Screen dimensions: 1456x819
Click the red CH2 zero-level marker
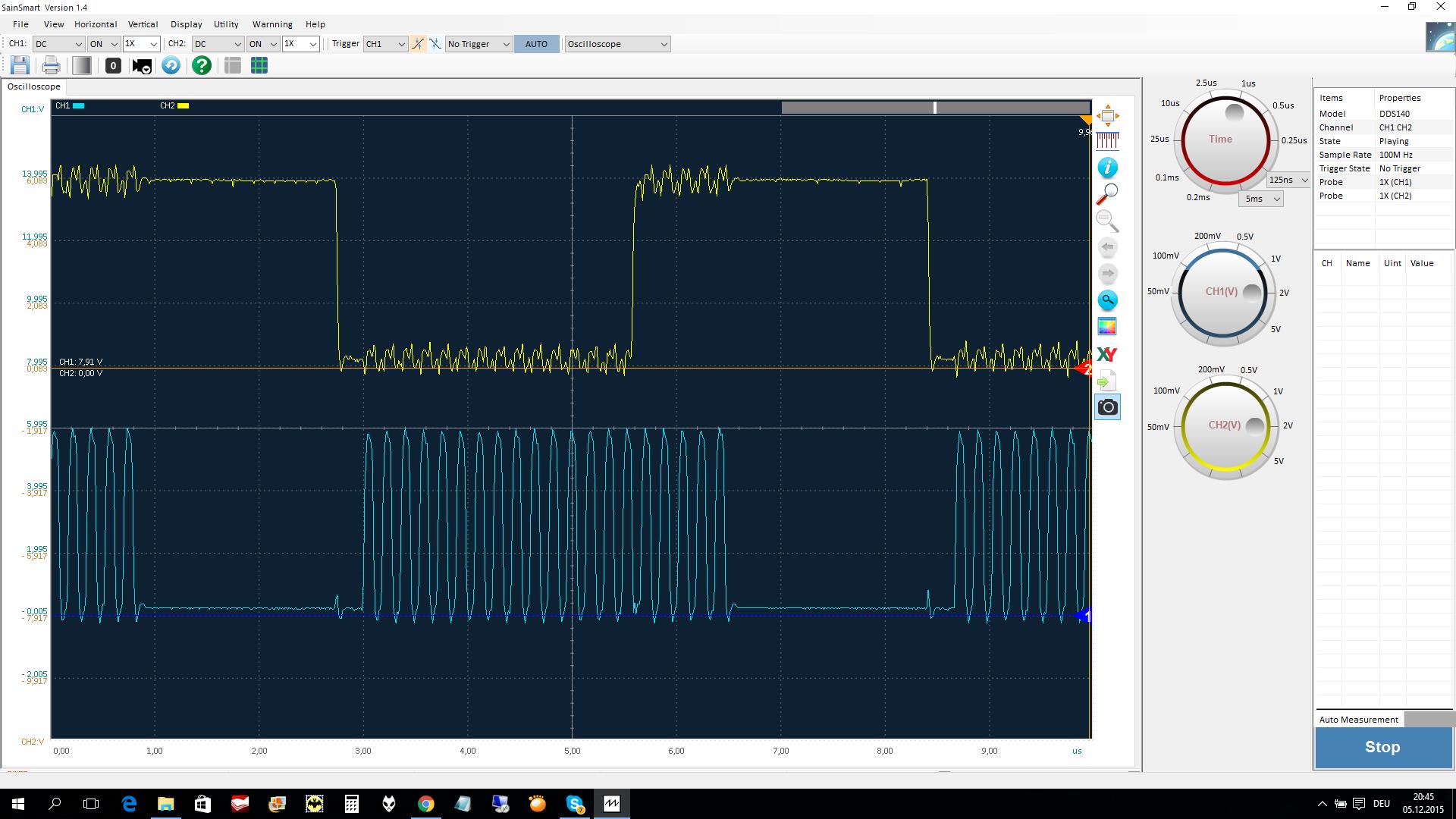tap(1084, 369)
